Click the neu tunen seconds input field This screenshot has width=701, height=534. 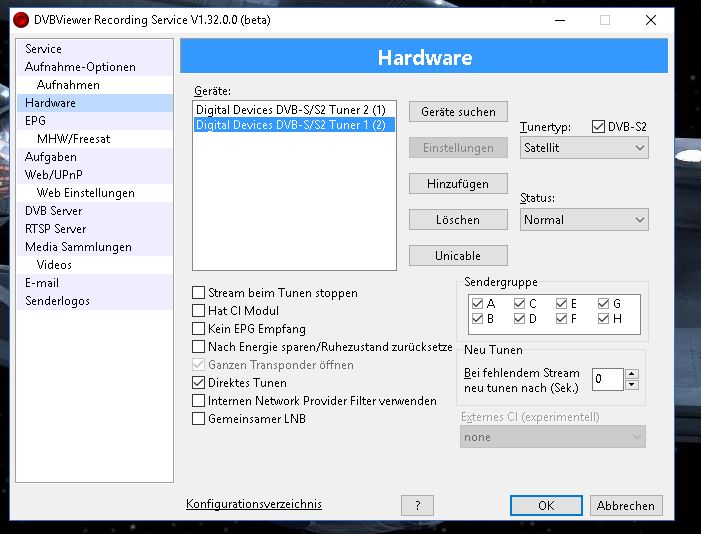click(x=608, y=379)
